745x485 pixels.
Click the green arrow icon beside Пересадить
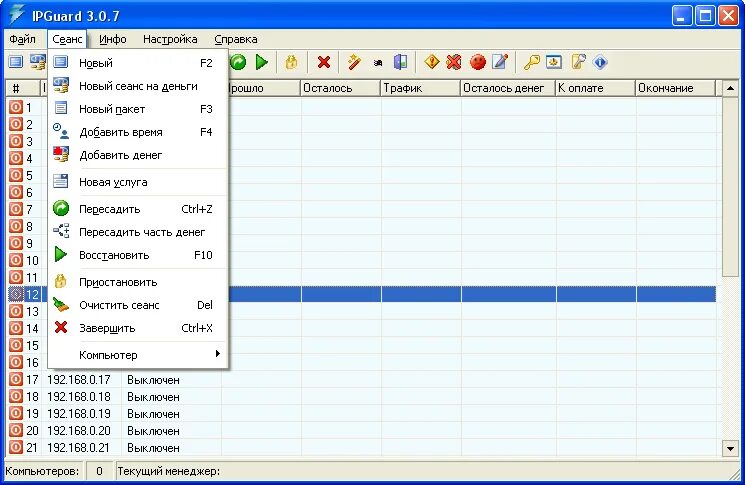[x=61, y=209]
